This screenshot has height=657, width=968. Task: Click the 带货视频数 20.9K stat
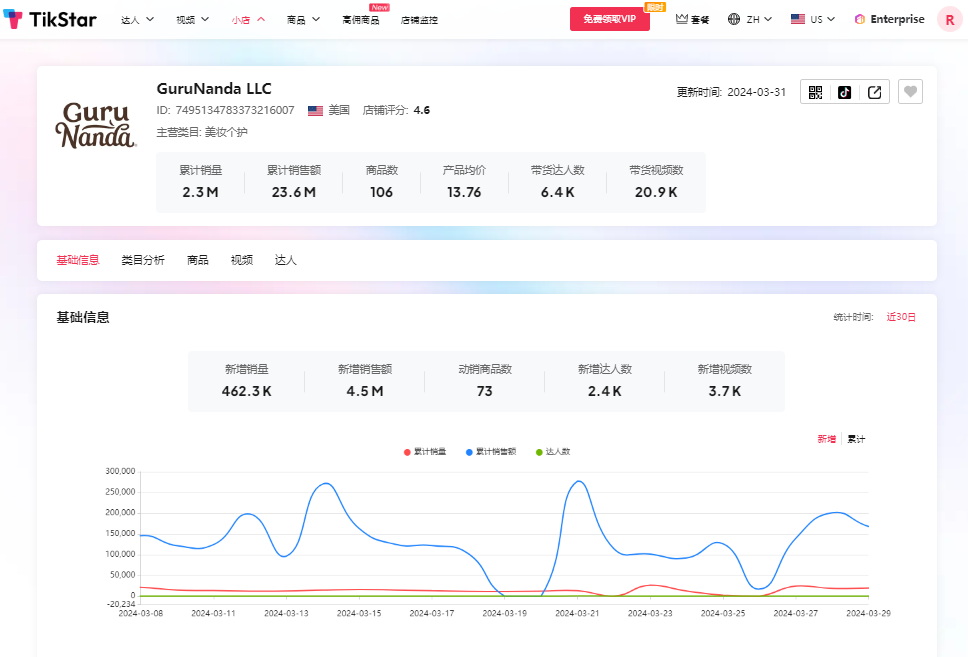[656, 182]
